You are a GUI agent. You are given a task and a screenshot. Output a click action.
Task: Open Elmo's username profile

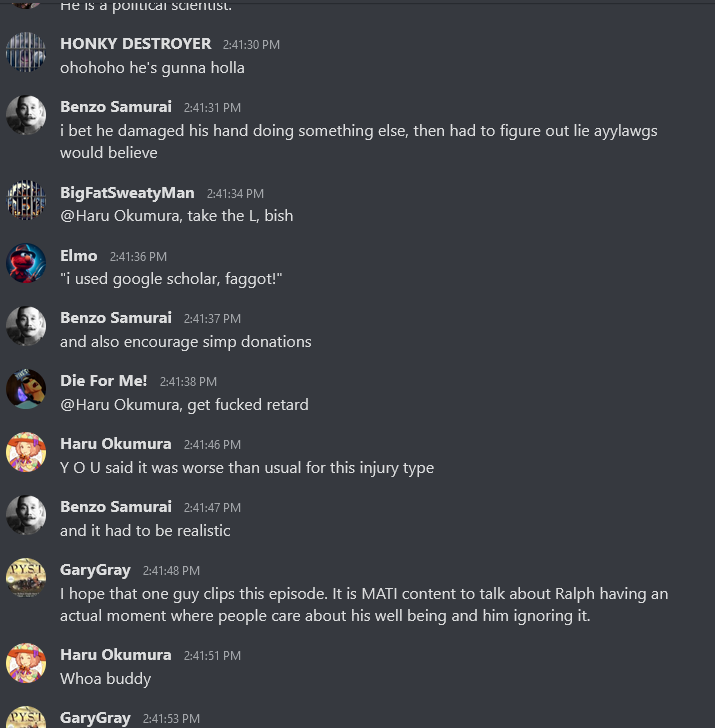pyautogui.click(x=79, y=255)
